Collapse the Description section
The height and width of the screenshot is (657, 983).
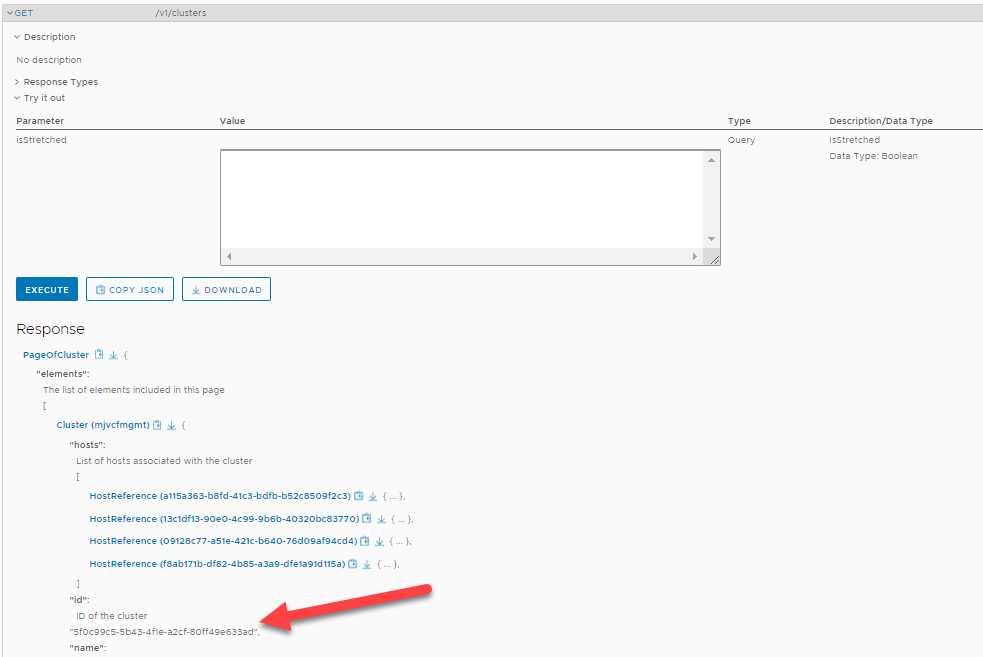(x=17, y=37)
